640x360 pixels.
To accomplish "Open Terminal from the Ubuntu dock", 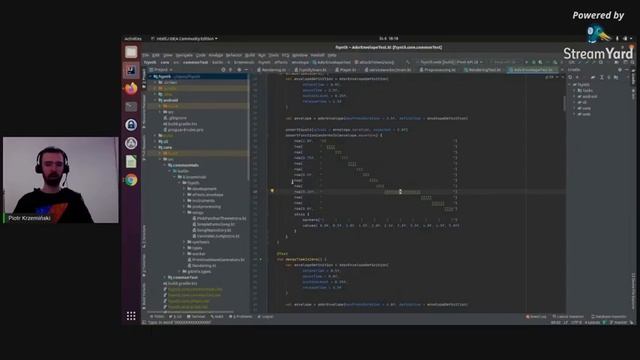I will [131, 107].
